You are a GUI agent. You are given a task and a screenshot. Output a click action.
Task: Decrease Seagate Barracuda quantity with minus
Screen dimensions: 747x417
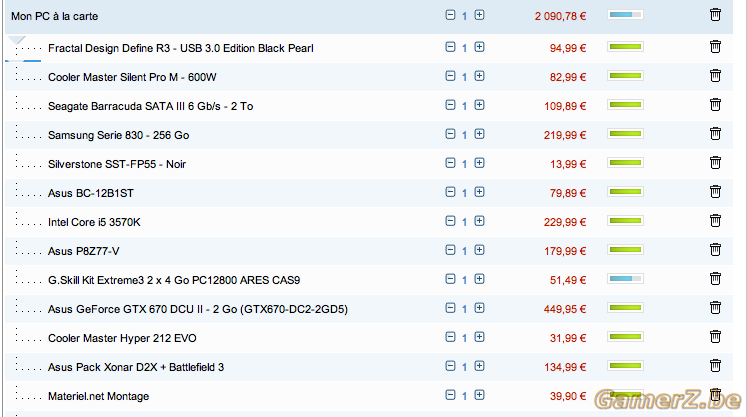(450, 105)
